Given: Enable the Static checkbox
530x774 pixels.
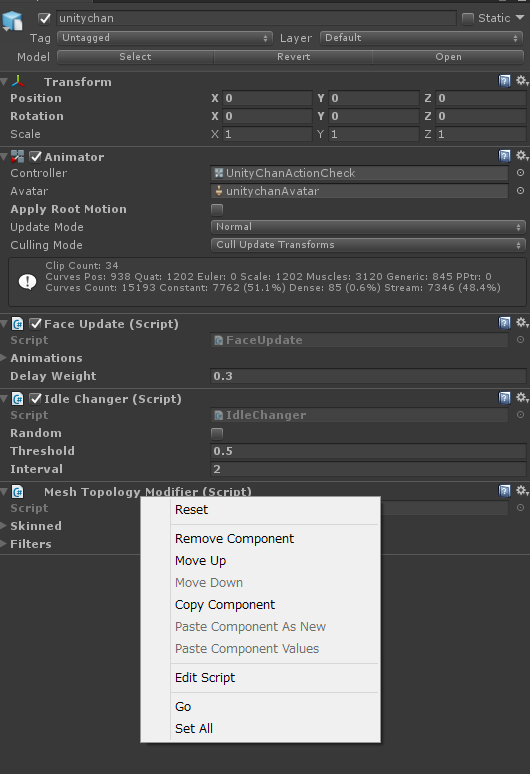Looking at the screenshot, I should [x=468, y=19].
